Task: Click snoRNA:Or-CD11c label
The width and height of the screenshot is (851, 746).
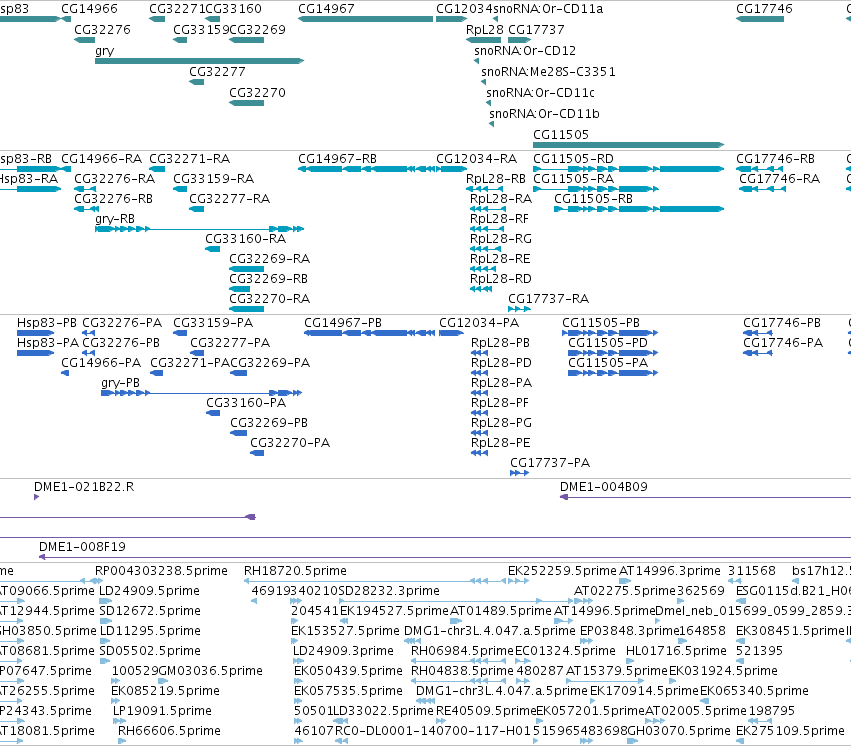Action: pyautogui.click(x=540, y=93)
